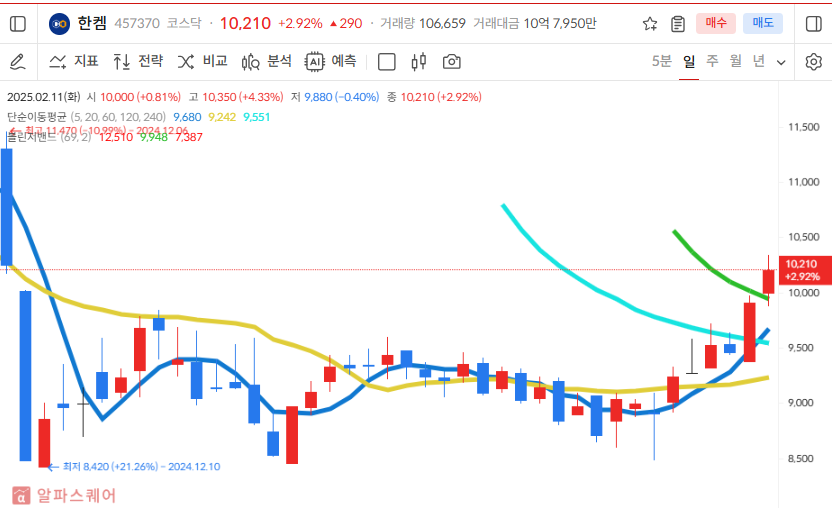Click the 매수 buy button
The width and height of the screenshot is (832, 508).
click(716, 23)
